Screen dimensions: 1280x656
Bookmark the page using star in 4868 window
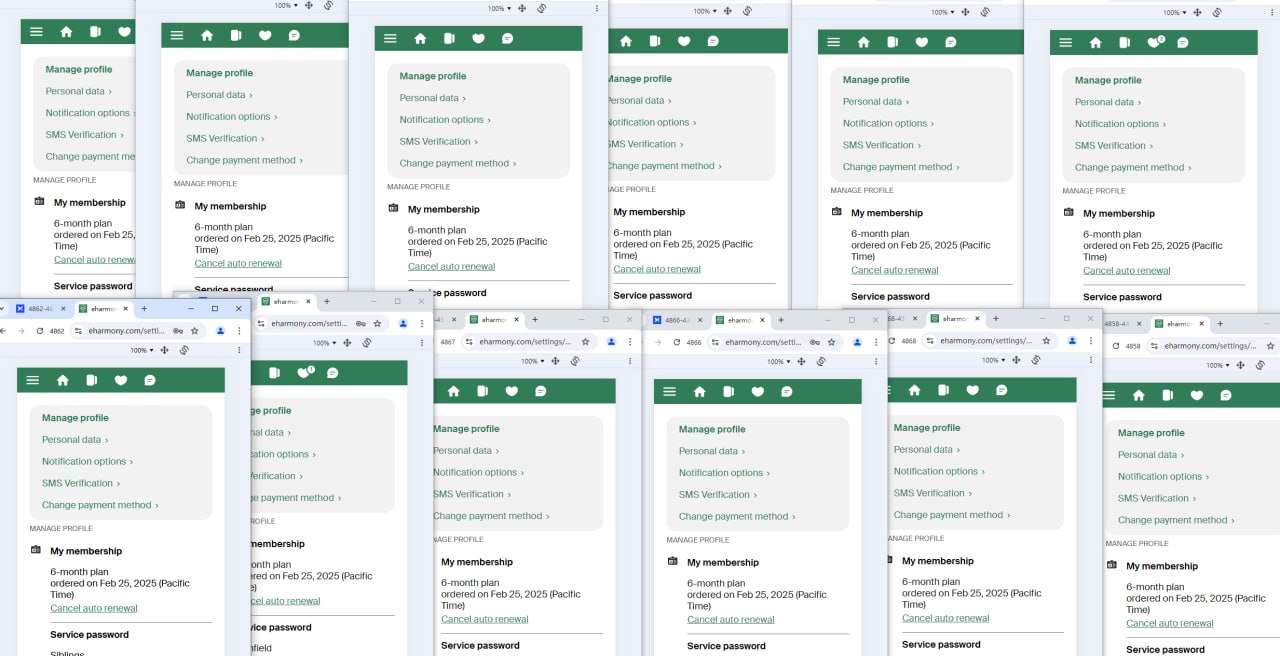1046,341
